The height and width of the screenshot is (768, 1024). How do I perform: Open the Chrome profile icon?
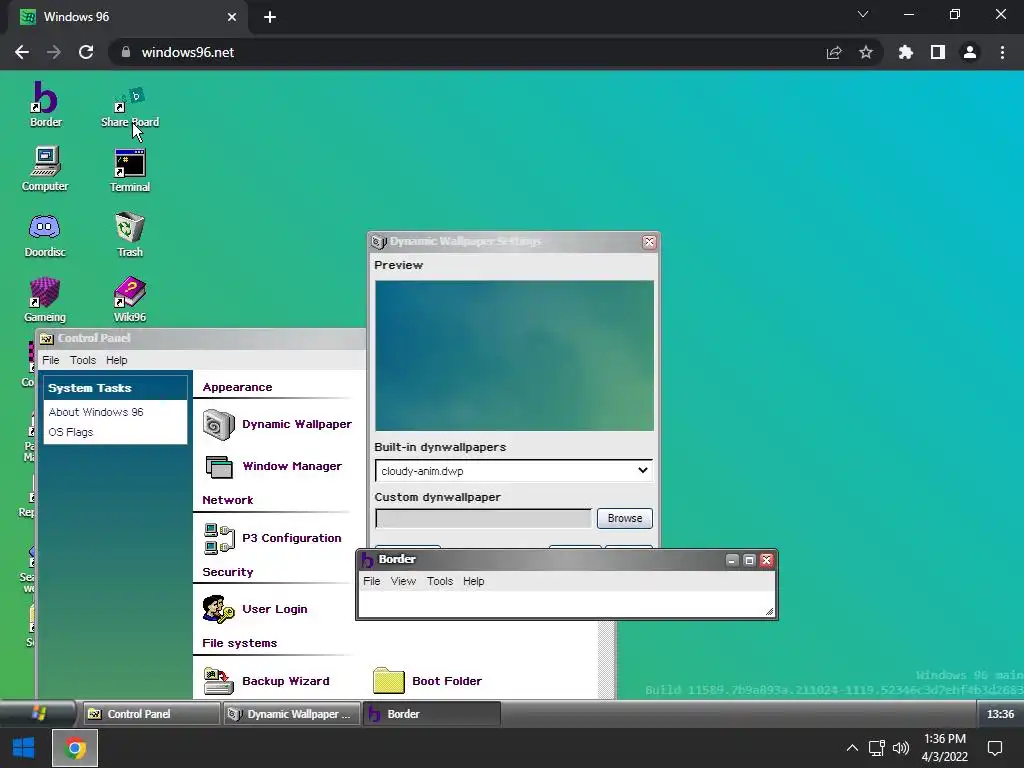tap(970, 52)
